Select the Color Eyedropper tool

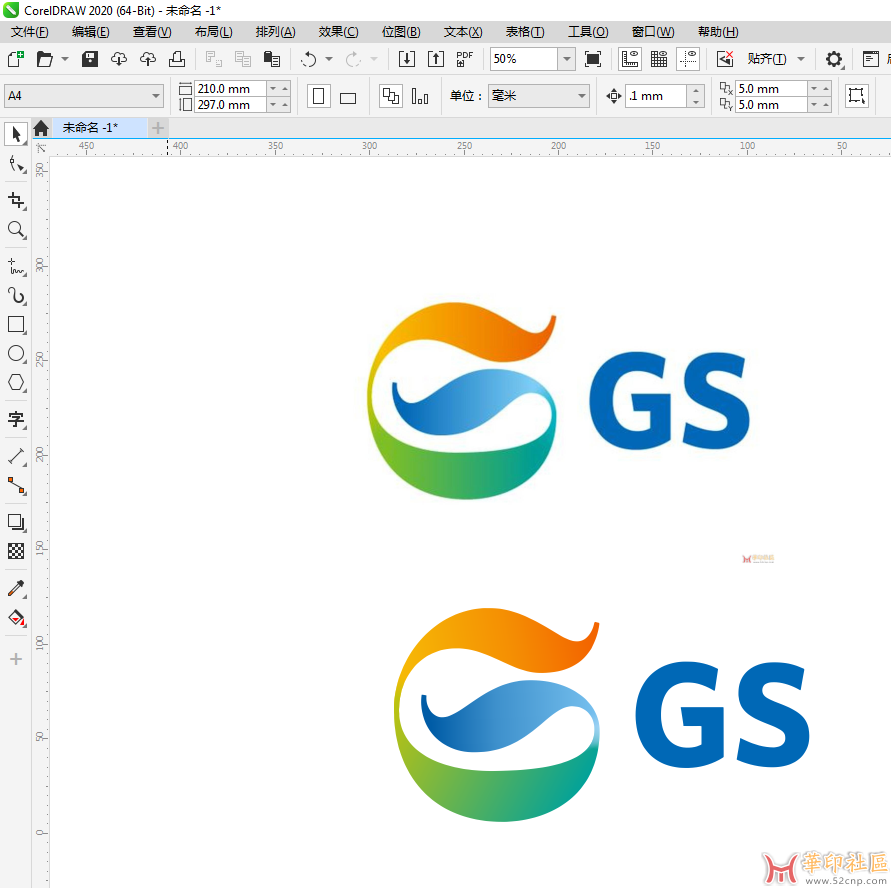coord(16,588)
